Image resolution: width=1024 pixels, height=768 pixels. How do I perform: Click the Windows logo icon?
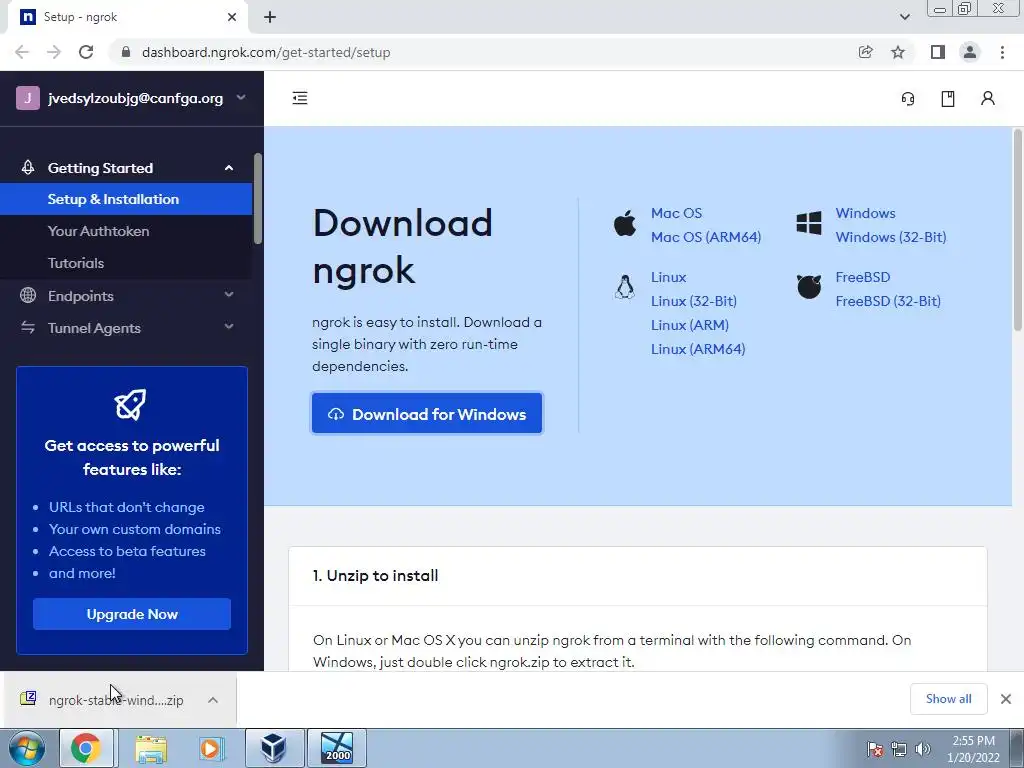coord(809,223)
